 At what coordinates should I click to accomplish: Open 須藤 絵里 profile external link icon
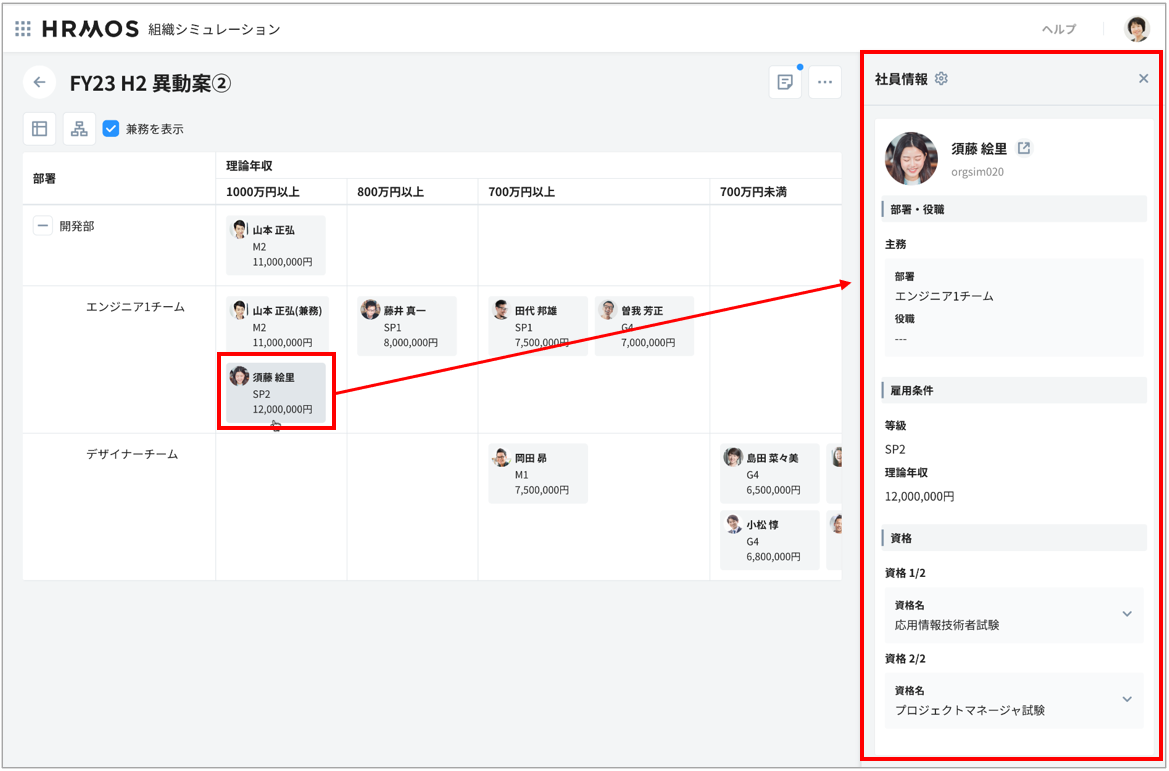pyautogui.click(x=1024, y=148)
